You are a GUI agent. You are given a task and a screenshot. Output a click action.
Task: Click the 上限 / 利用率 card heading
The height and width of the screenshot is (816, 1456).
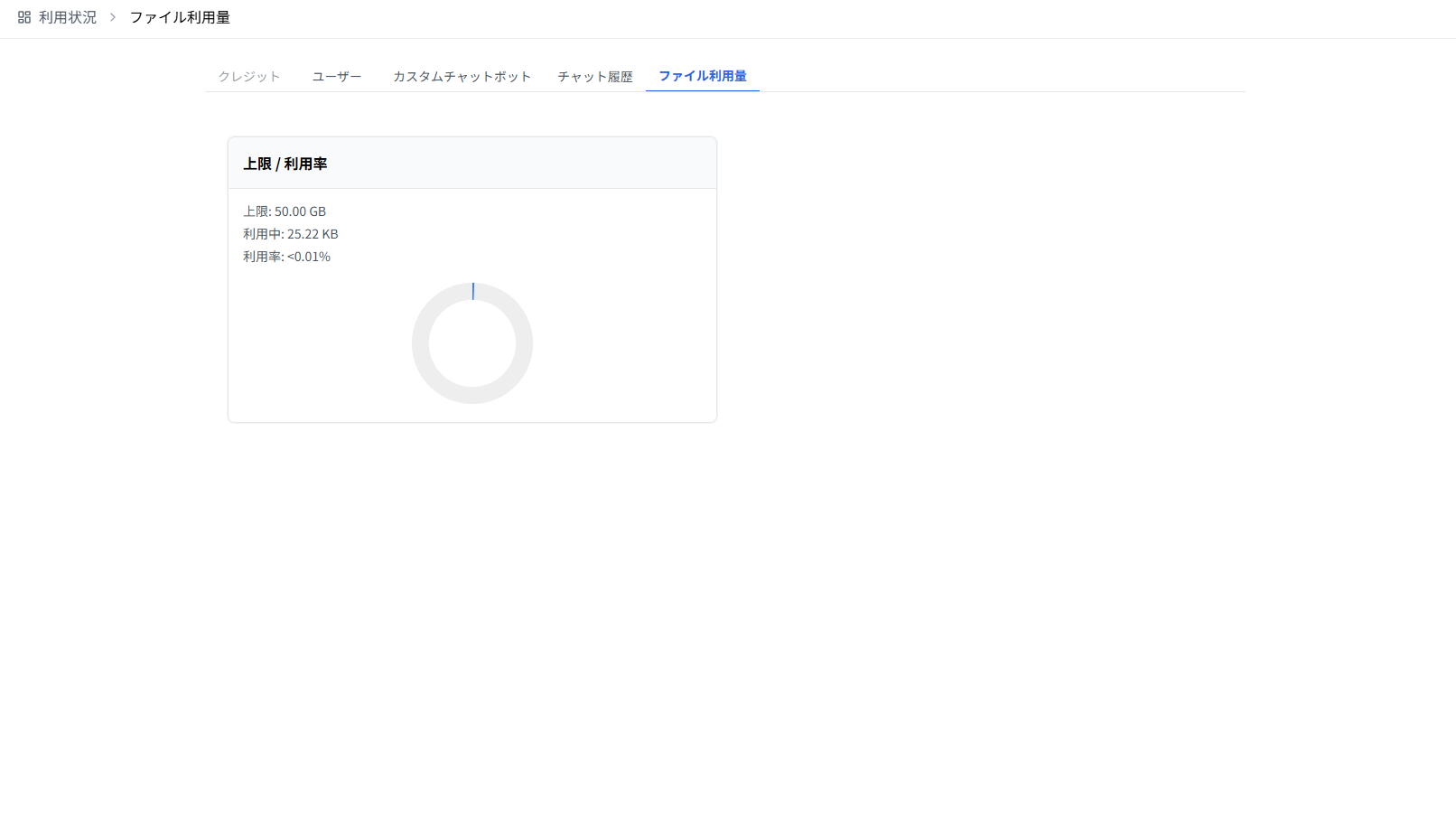coord(285,164)
